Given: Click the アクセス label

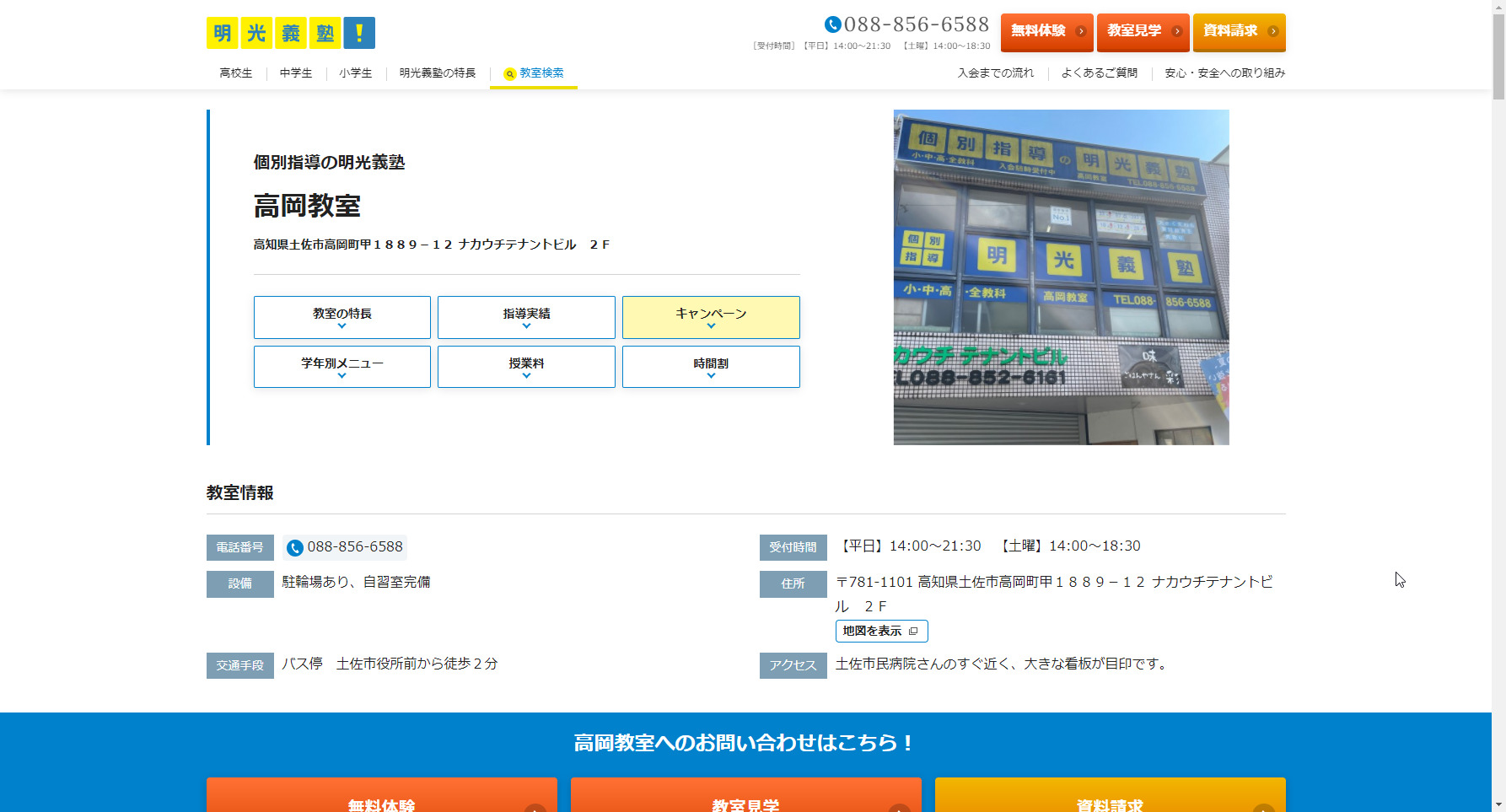Looking at the screenshot, I should tap(793, 665).
